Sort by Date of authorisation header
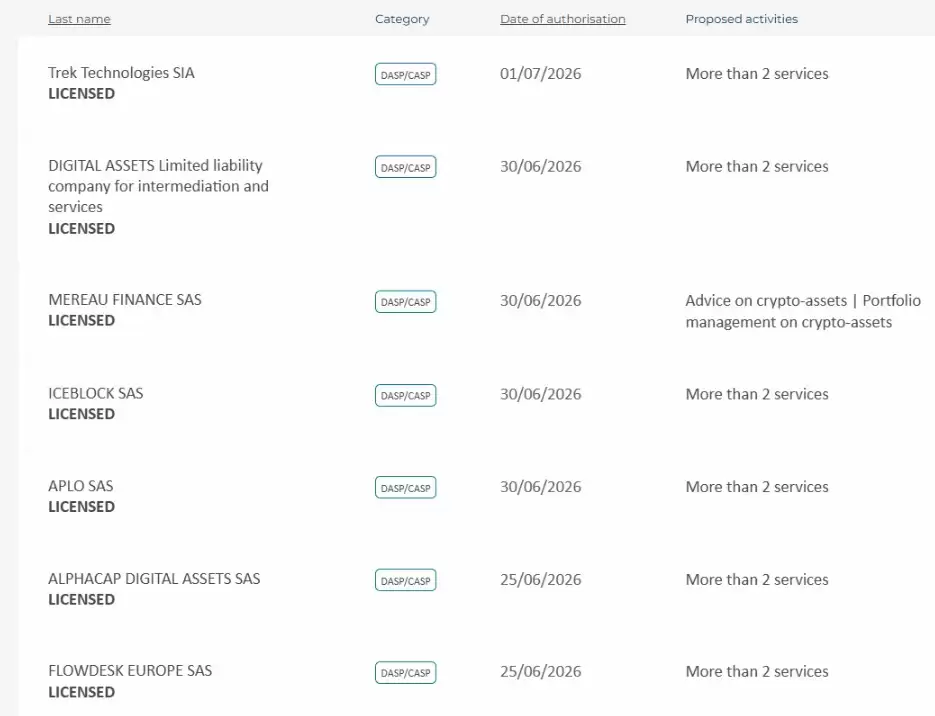This screenshot has height=716, width=935. pos(563,19)
